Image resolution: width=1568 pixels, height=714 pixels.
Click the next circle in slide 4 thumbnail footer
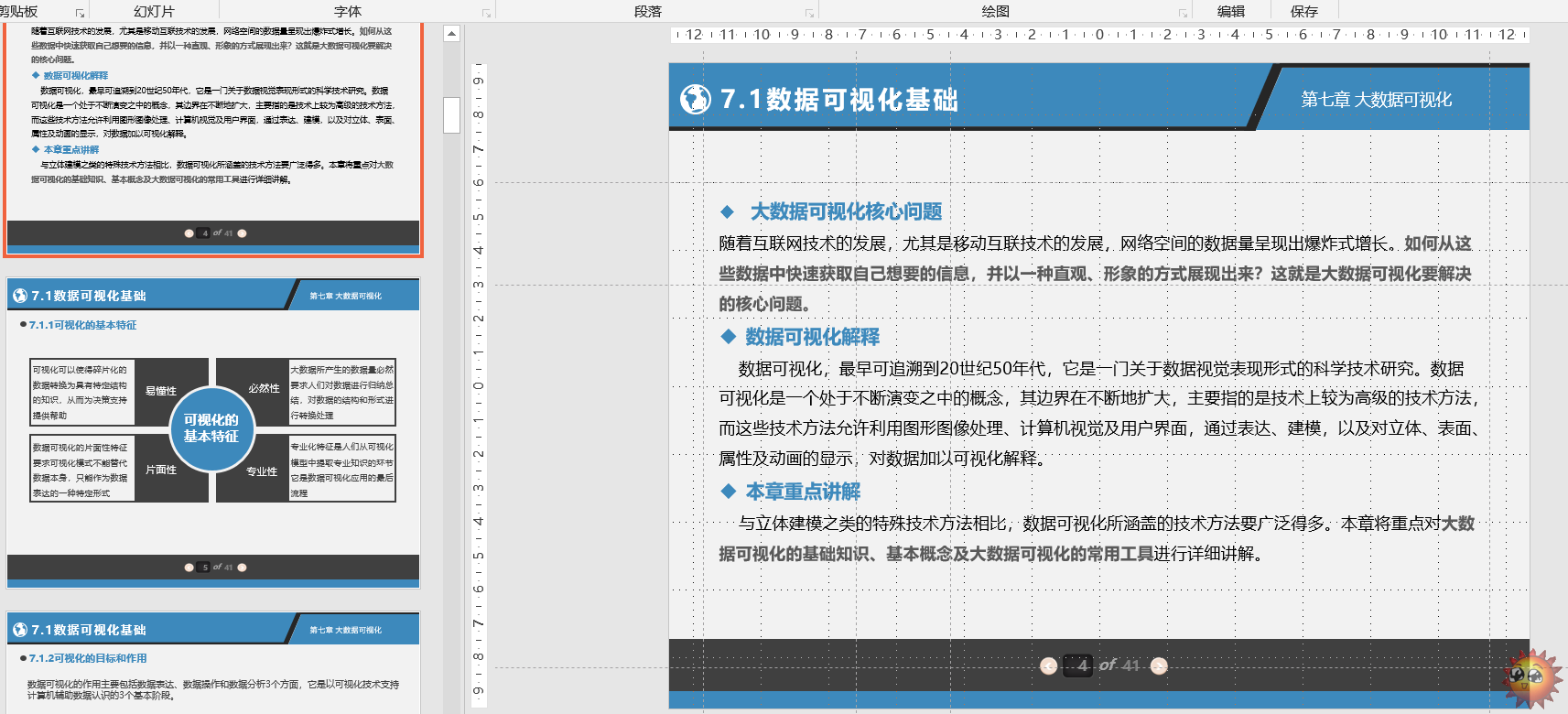[x=242, y=233]
